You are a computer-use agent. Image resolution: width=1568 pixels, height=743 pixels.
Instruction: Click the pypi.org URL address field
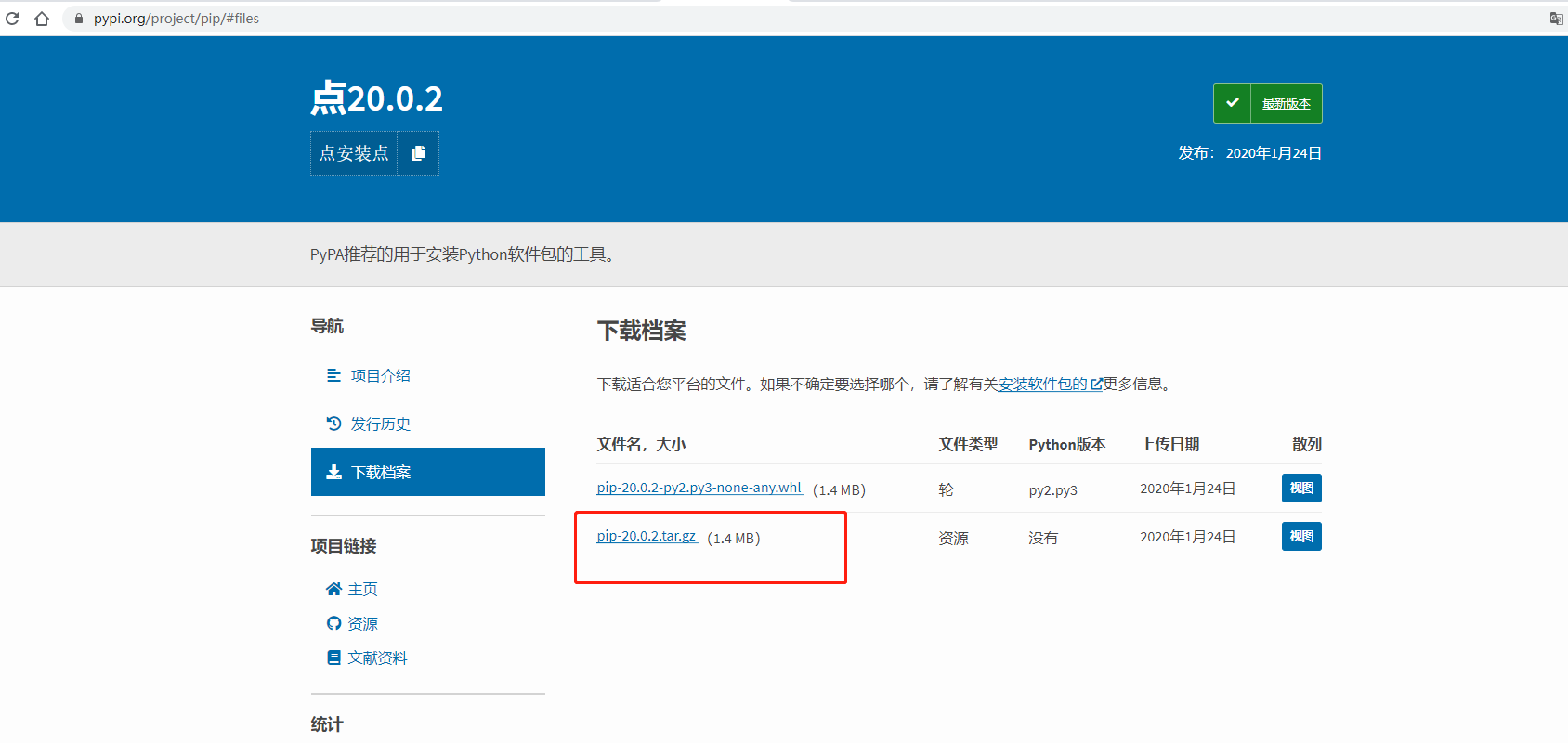[176, 19]
